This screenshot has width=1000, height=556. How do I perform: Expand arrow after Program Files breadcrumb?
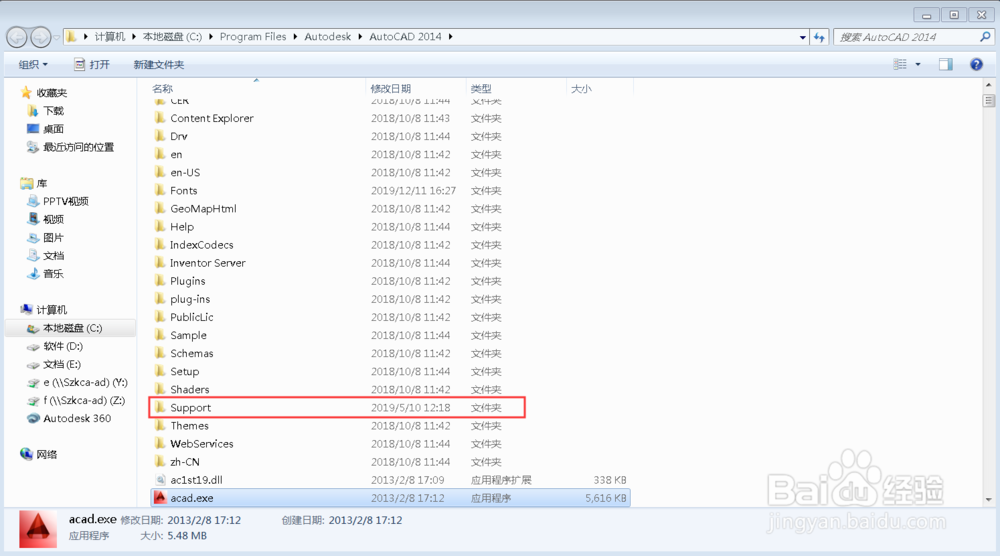point(295,37)
